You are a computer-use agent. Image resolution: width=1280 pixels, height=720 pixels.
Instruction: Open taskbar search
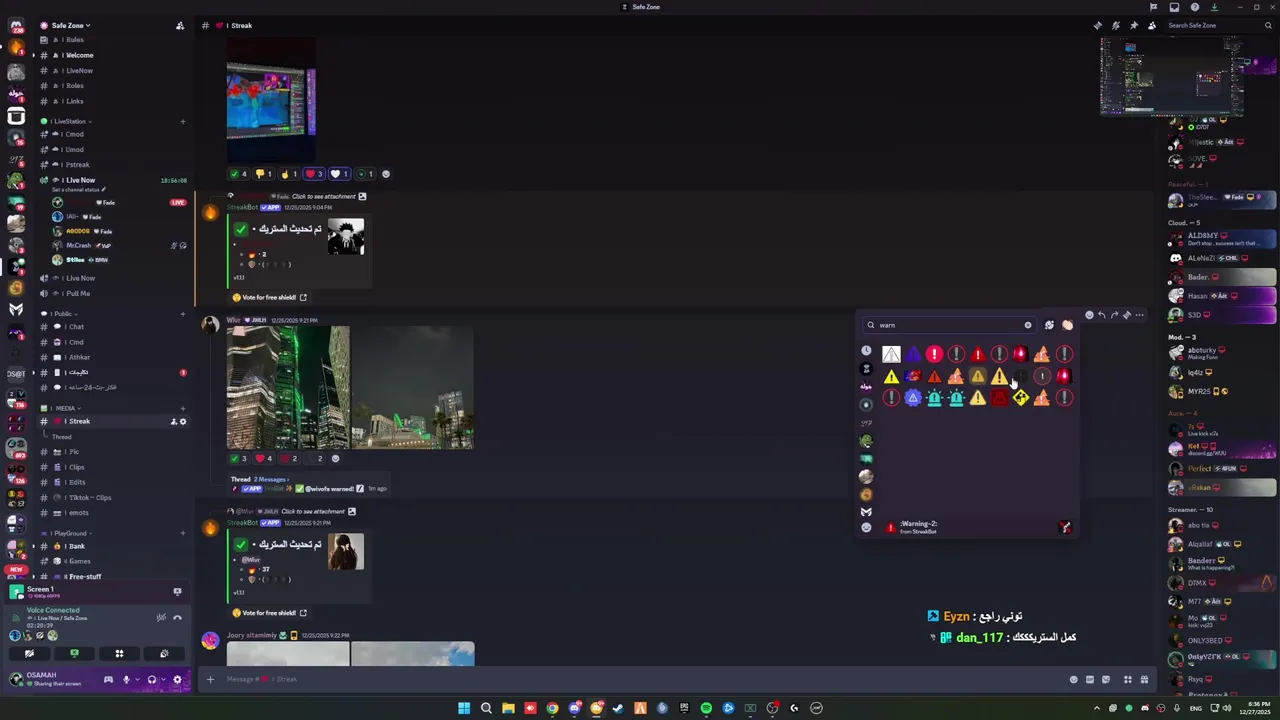point(486,708)
